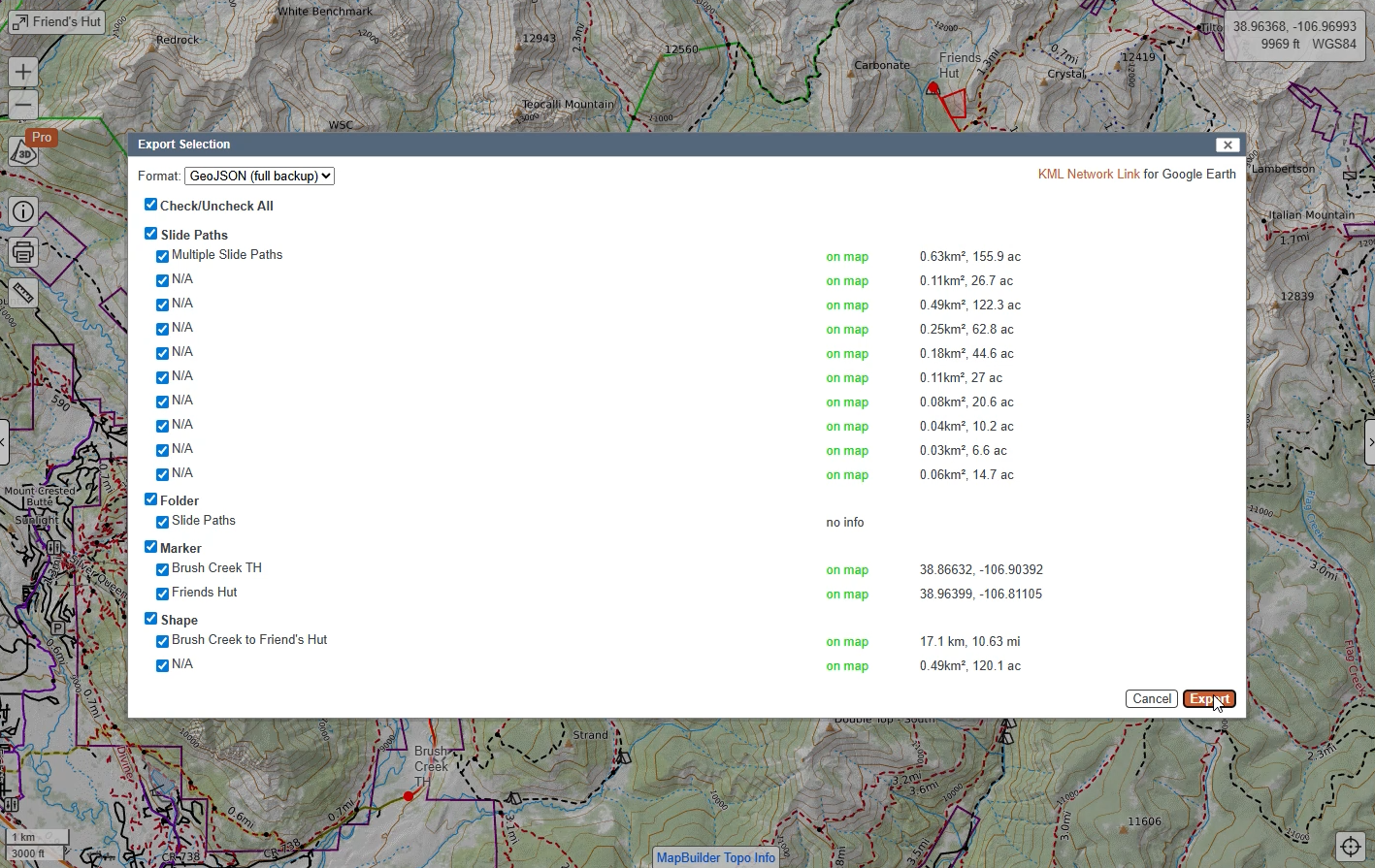The width and height of the screenshot is (1375, 868).
Task: Click 'on map' for Multiple Slide Paths
Action: 847,257
